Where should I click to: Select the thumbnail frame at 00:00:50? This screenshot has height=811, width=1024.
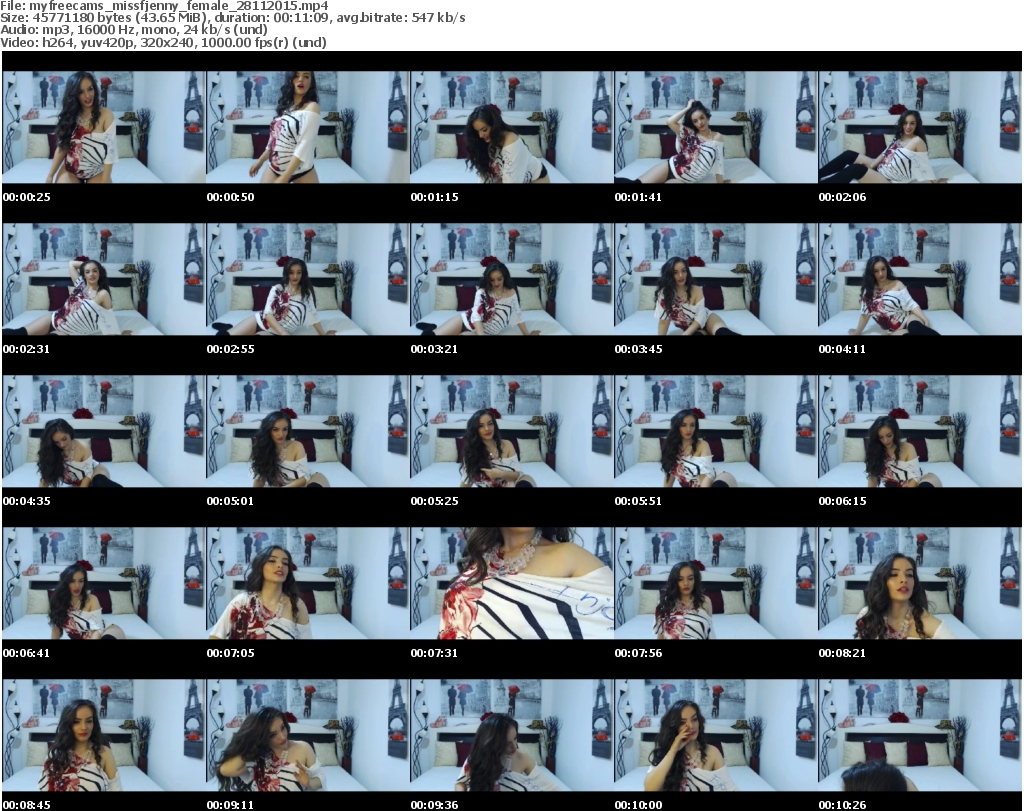(308, 127)
